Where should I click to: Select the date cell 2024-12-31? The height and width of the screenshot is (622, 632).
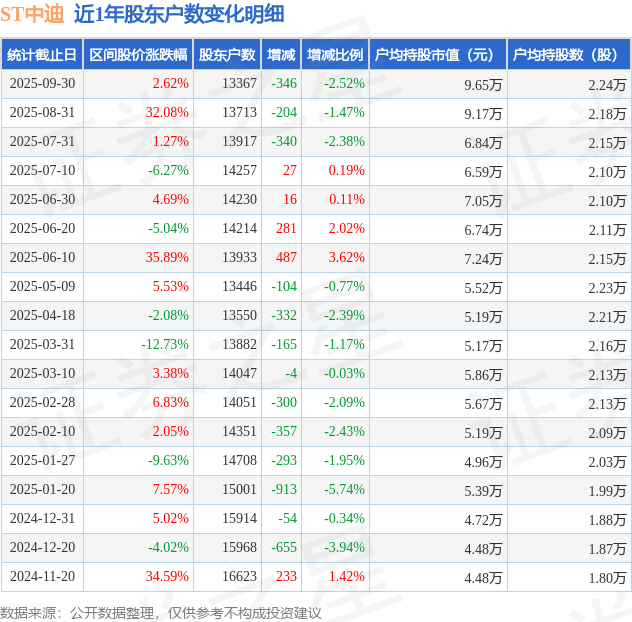click(42, 518)
